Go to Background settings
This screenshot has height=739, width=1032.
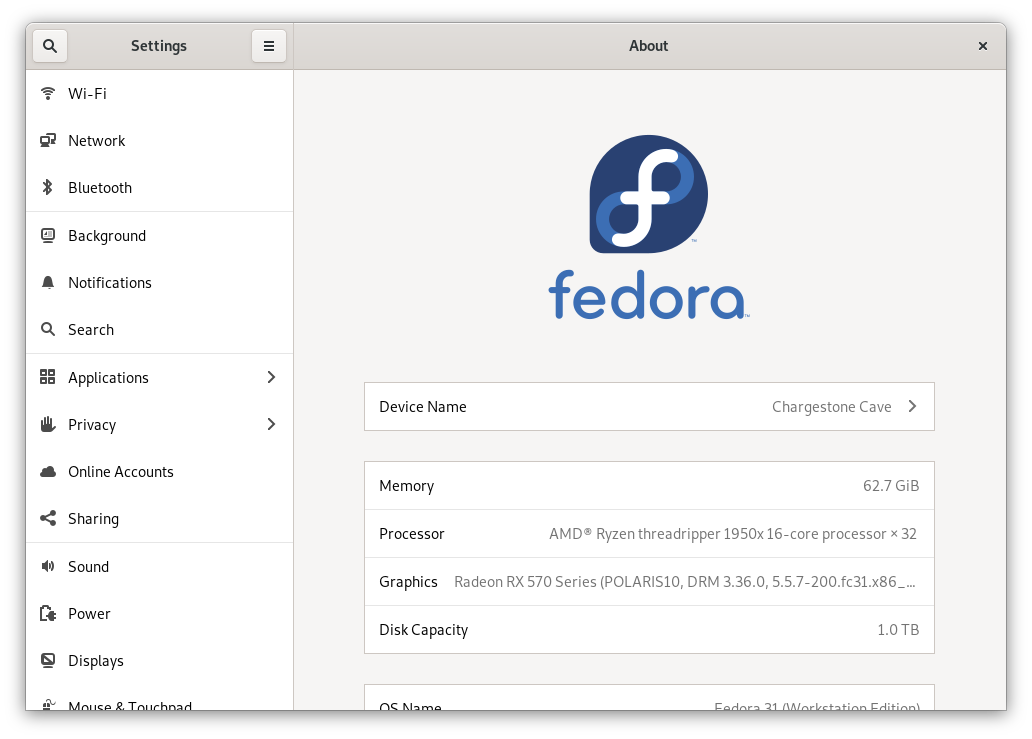tap(159, 236)
